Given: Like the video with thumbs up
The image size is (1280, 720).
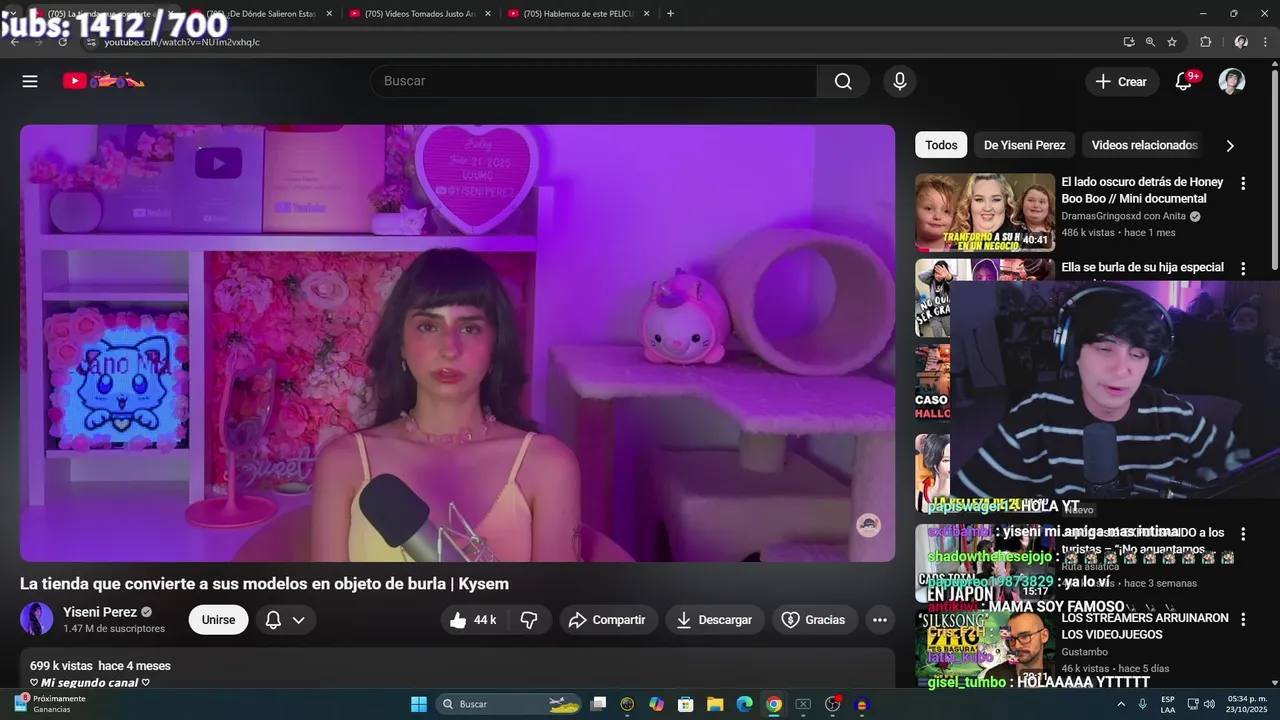Looking at the screenshot, I should tap(472, 620).
